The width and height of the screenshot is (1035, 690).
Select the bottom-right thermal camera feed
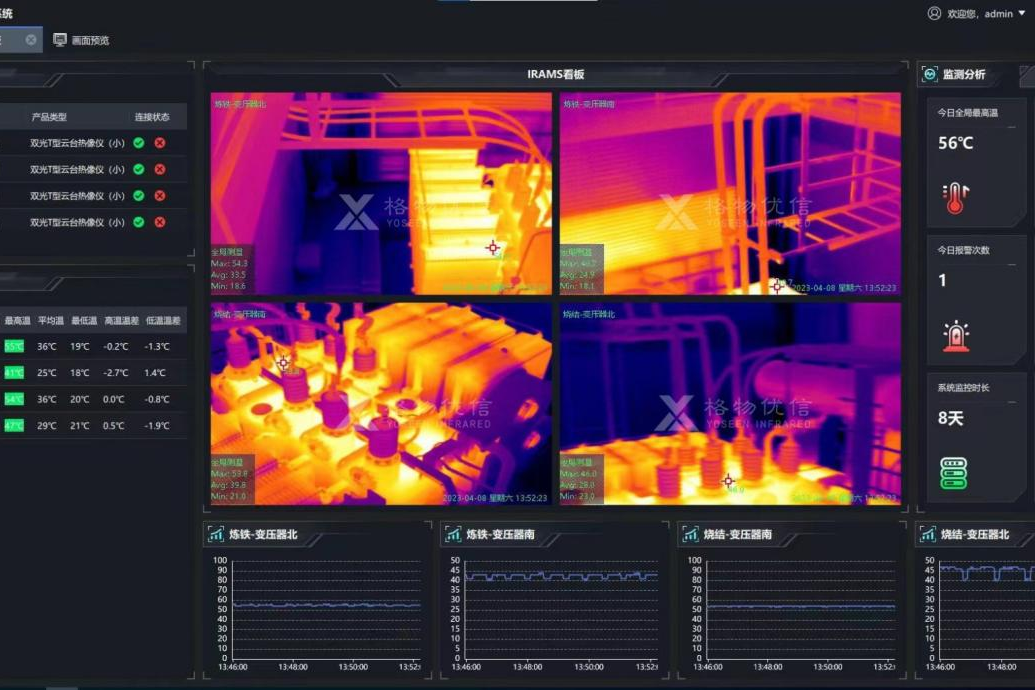(730, 403)
